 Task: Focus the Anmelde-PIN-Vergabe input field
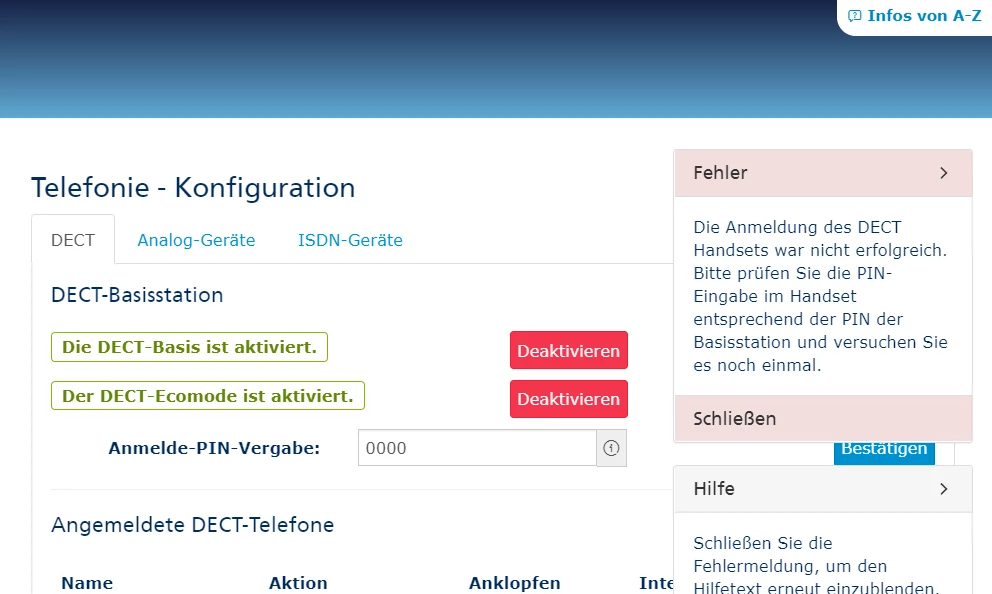pos(477,448)
